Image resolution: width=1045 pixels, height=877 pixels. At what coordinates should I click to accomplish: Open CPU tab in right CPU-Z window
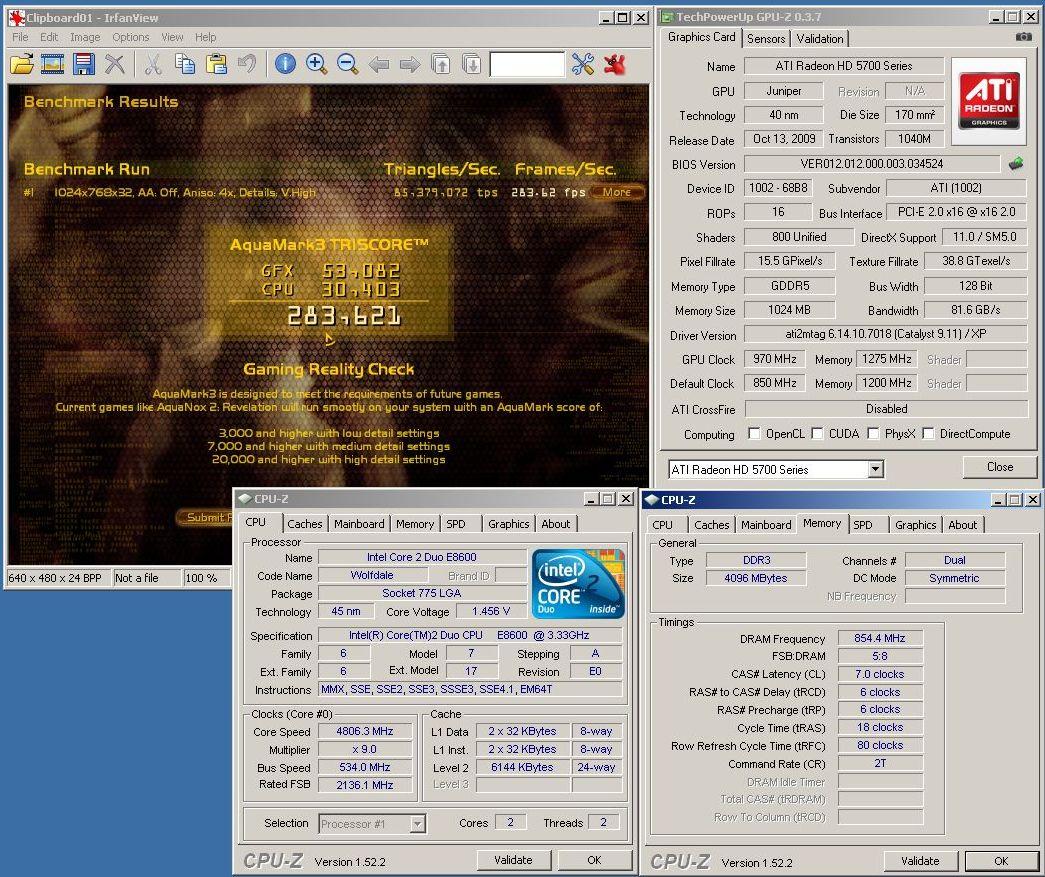tap(662, 524)
